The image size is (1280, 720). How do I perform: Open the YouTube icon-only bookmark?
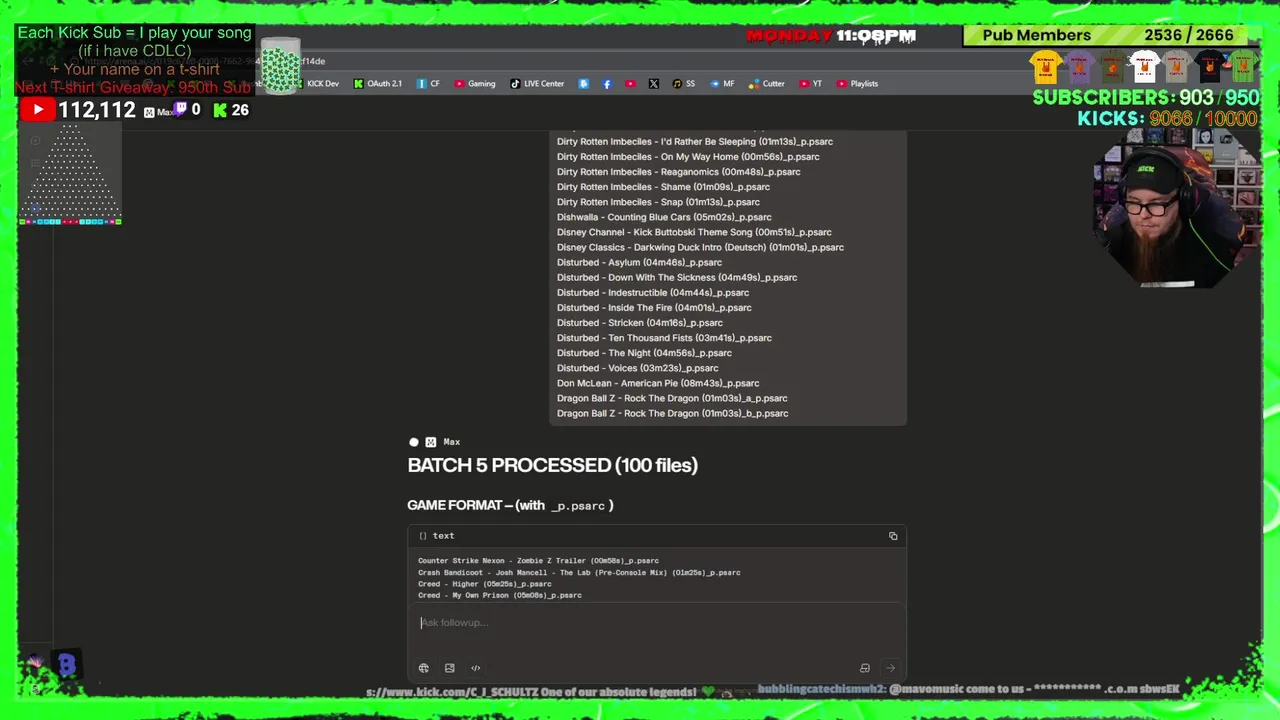tap(630, 84)
